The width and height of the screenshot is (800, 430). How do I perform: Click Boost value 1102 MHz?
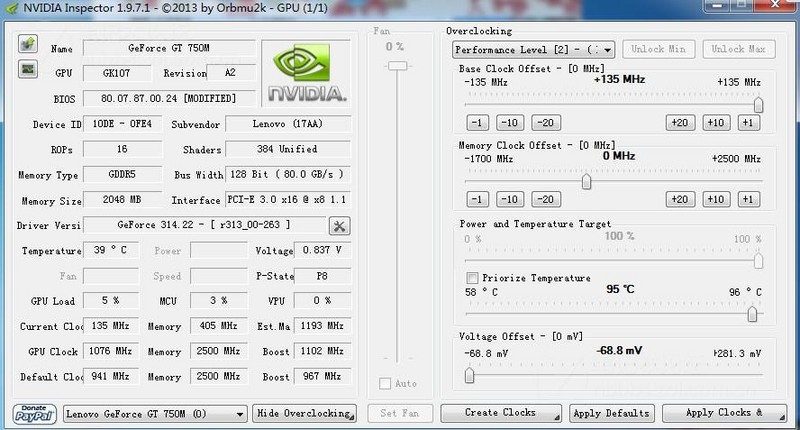click(322, 351)
